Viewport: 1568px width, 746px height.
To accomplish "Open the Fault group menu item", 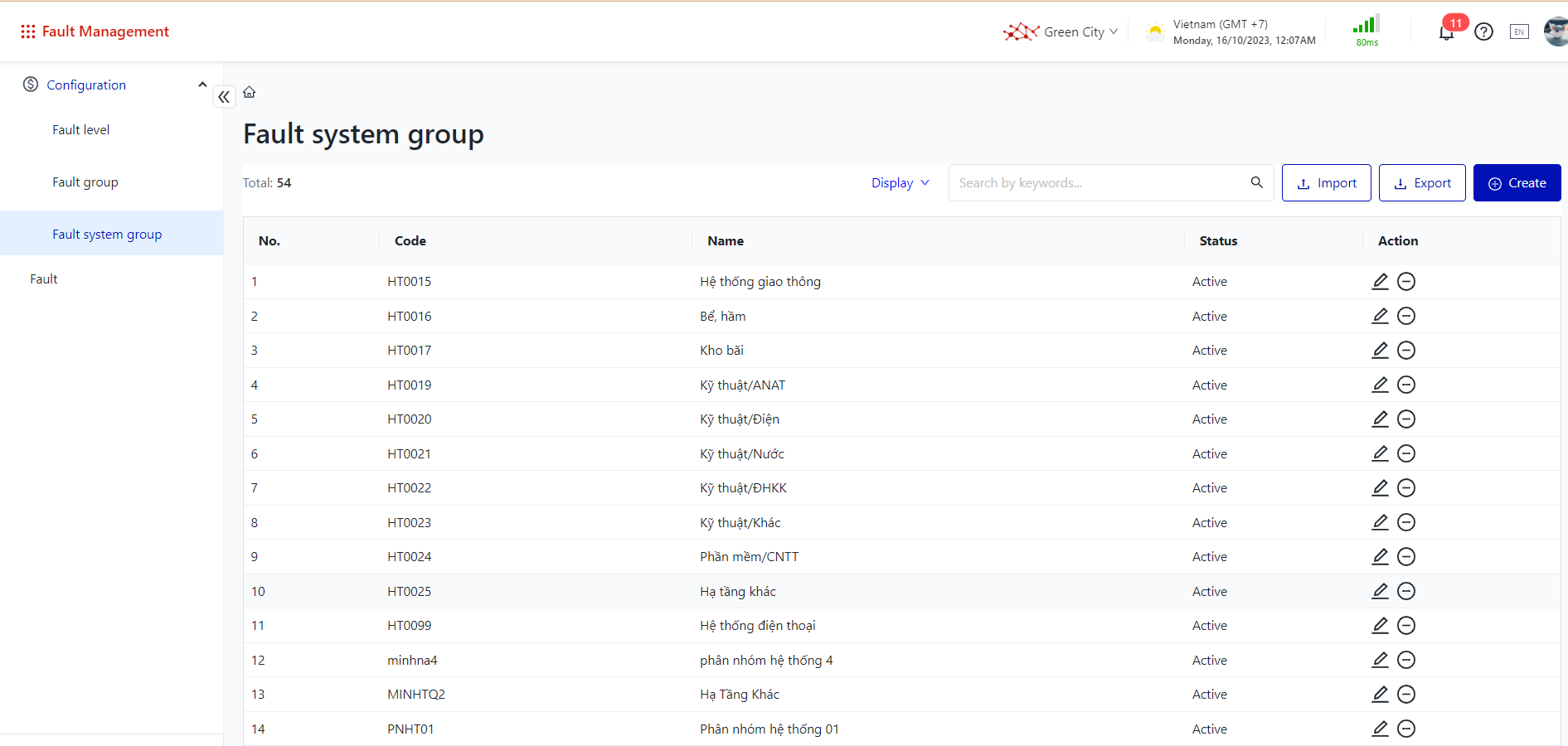I will coord(85,182).
